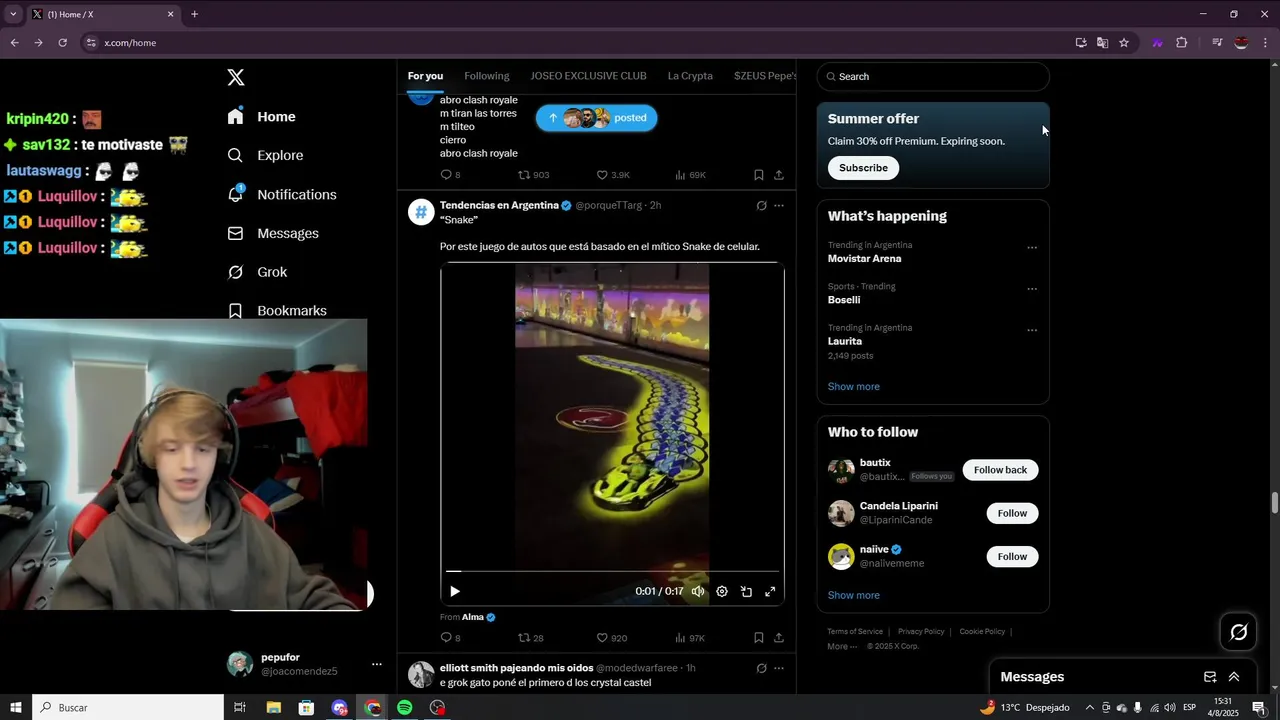Follow Candela Liparini
Image resolution: width=1280 pixels, height=720 pixels.
click(x=1012, y=513)
